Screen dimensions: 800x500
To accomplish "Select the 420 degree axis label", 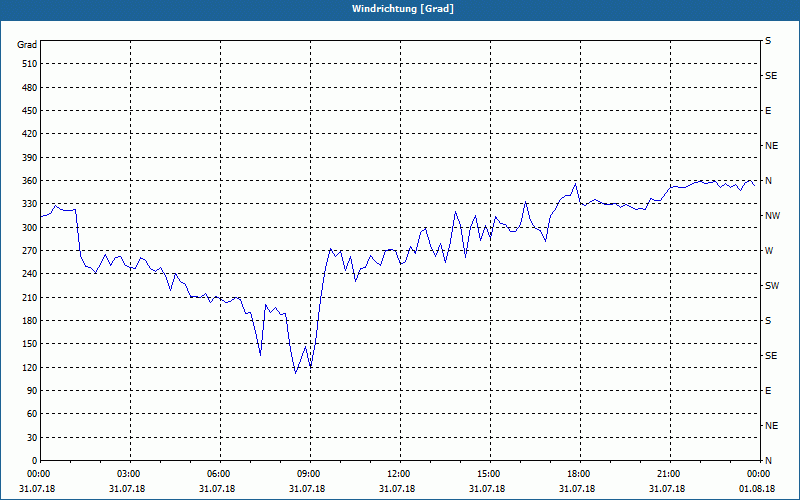I will [30, 134].
